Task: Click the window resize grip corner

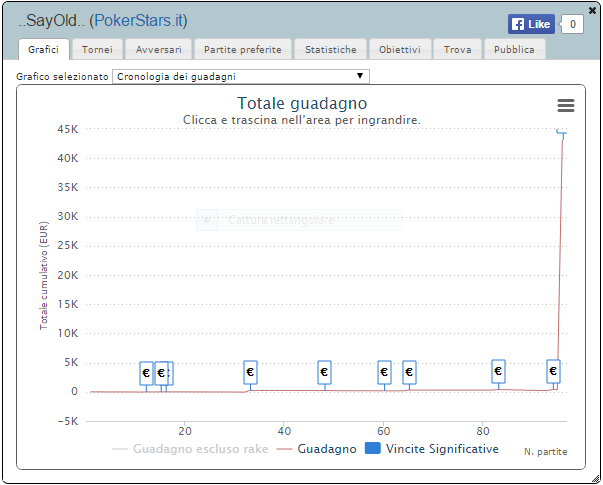Action: point(595,478)
